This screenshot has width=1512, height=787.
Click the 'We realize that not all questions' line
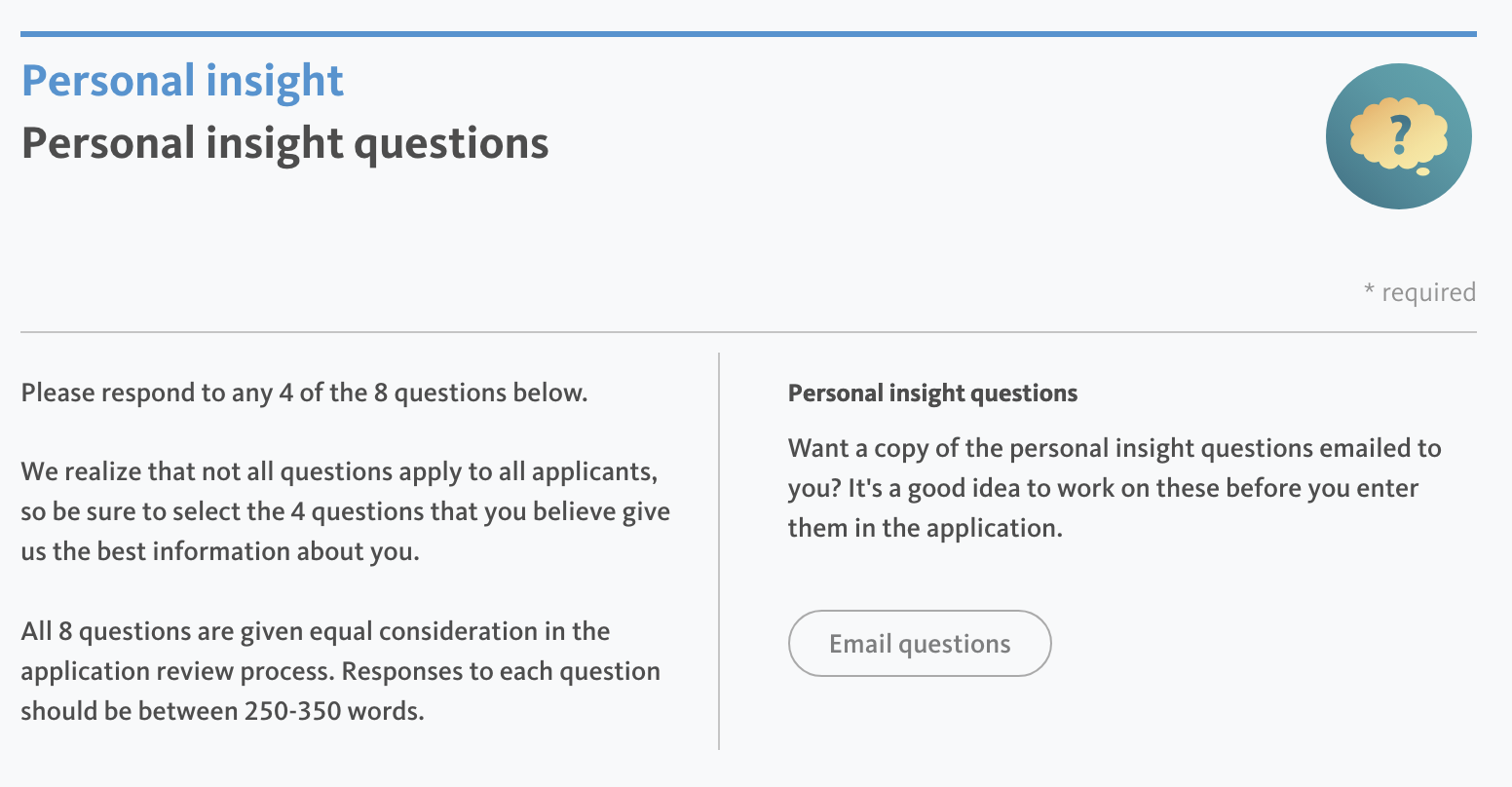(x=339, y=471)
